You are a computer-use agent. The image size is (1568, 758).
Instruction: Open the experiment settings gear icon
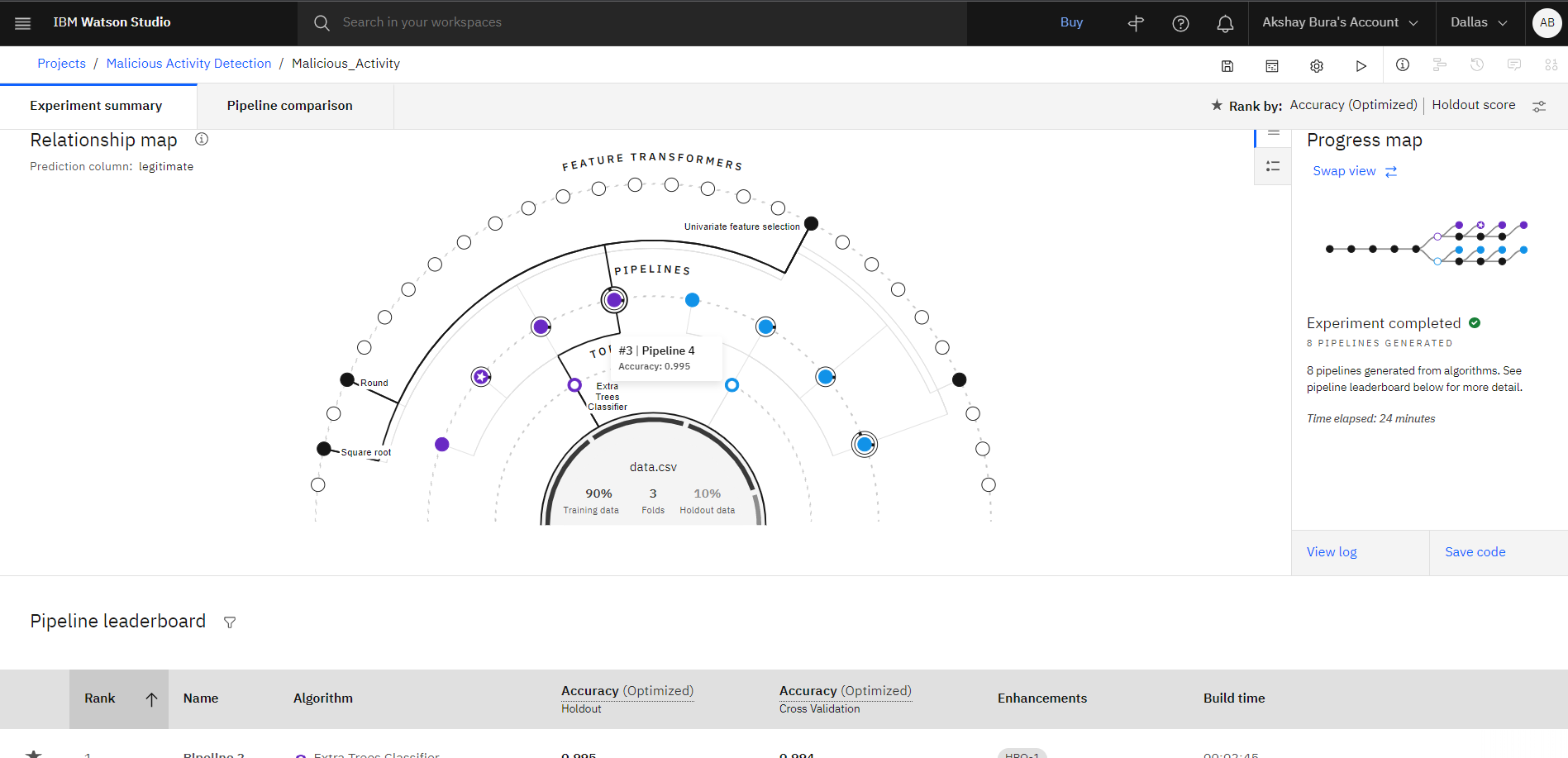point(1317,65)
